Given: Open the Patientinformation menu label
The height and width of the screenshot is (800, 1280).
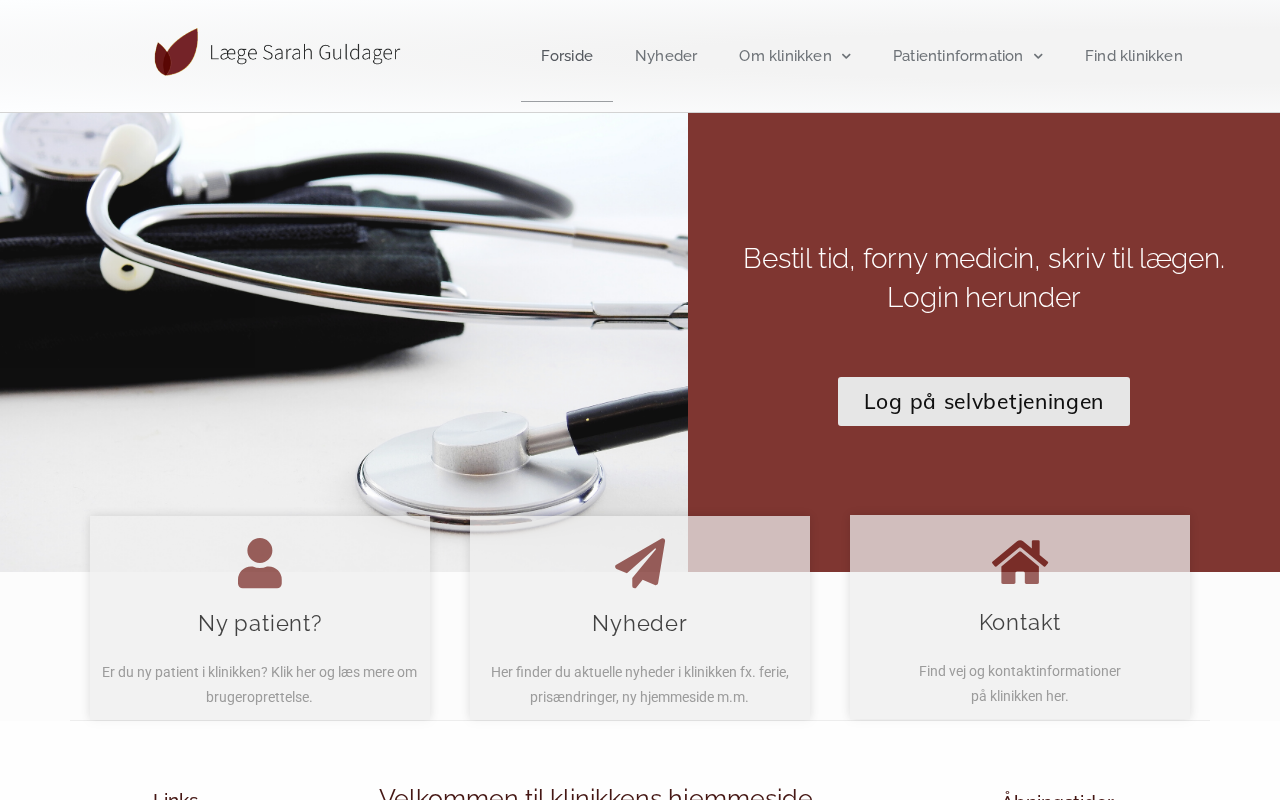Looking at the screenshot, I should point(958,56).
